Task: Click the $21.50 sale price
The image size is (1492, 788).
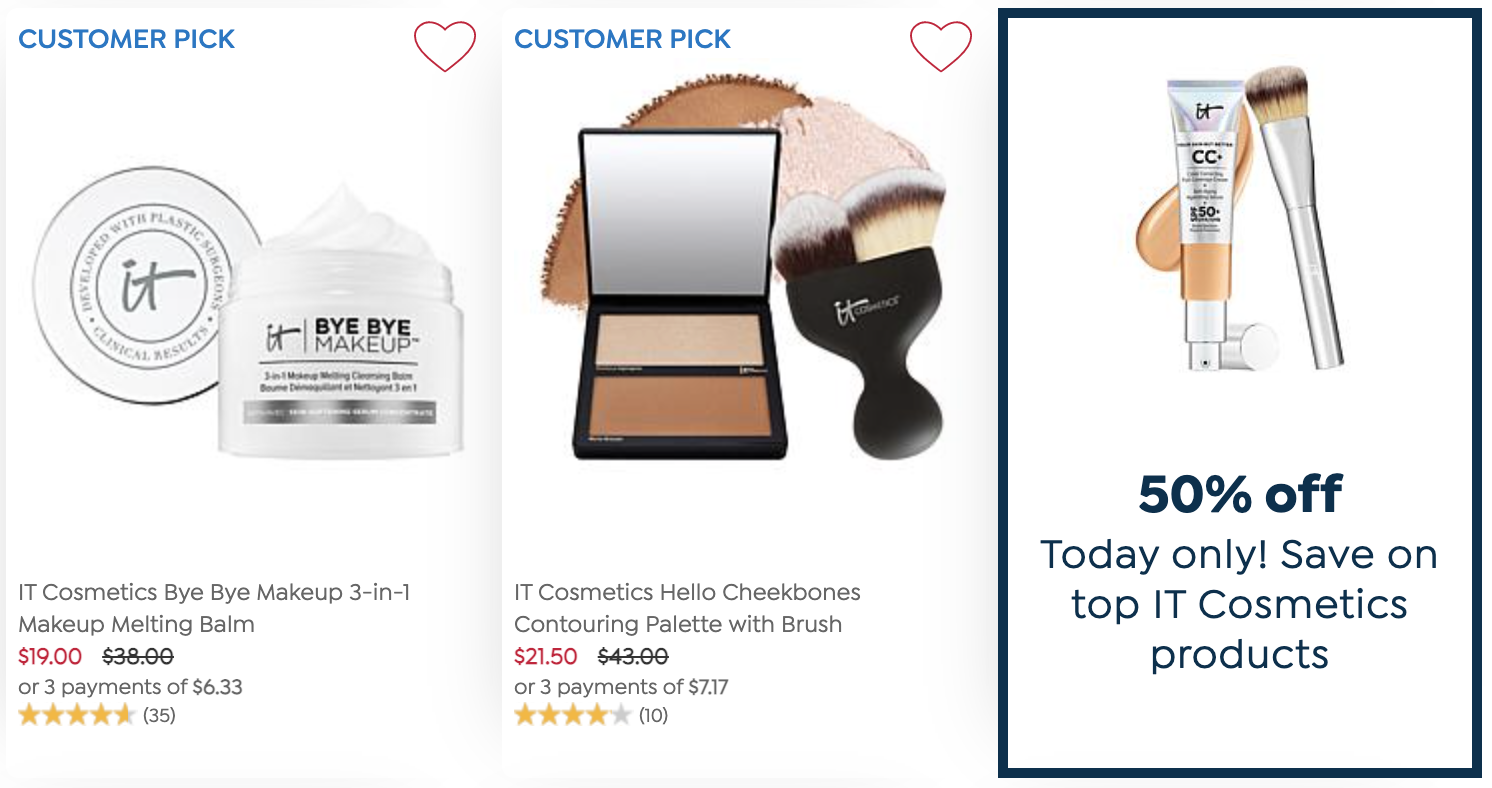Action: pos(546,657)
